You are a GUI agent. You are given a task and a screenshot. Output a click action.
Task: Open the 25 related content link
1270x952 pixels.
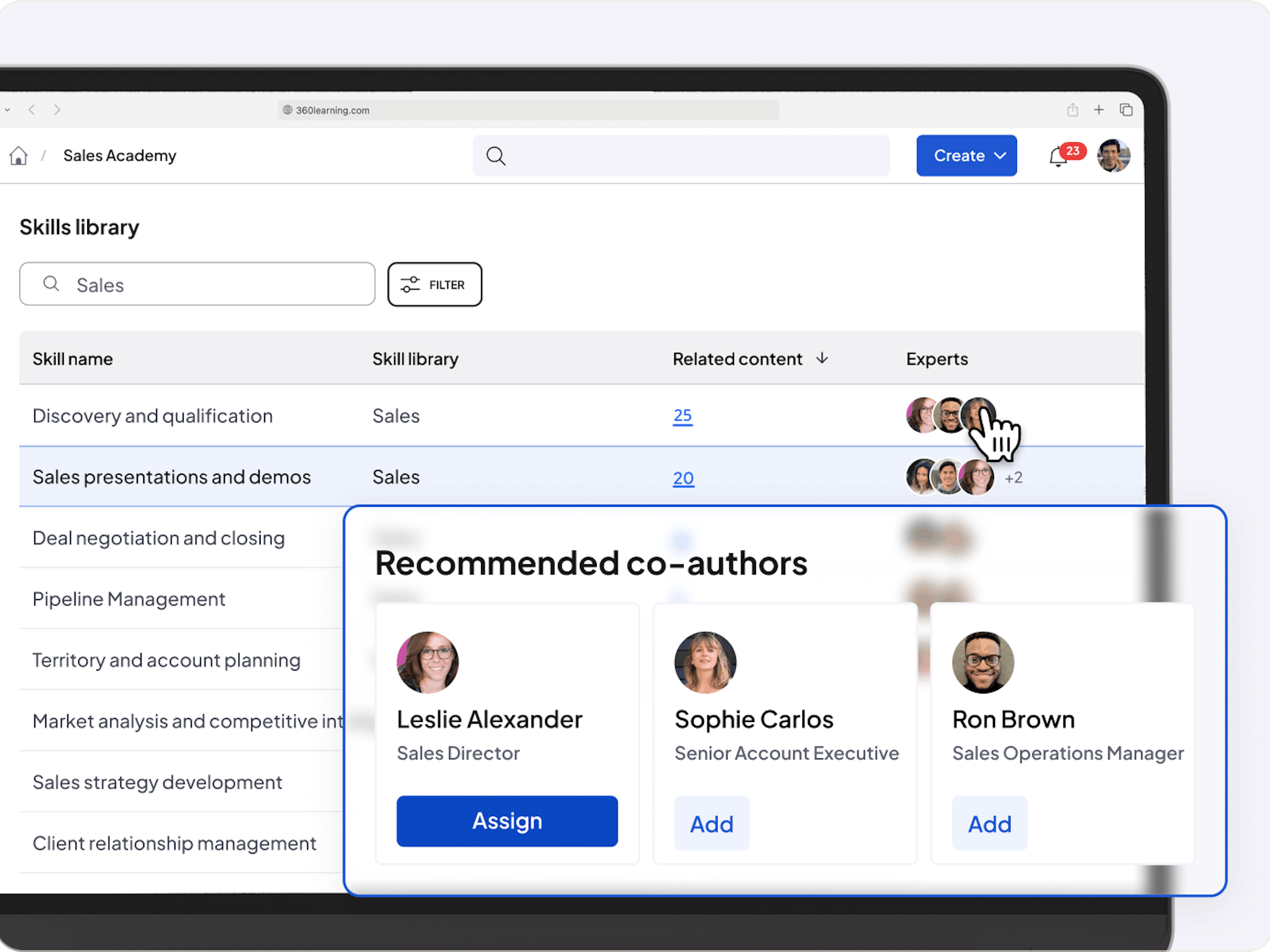682,416
